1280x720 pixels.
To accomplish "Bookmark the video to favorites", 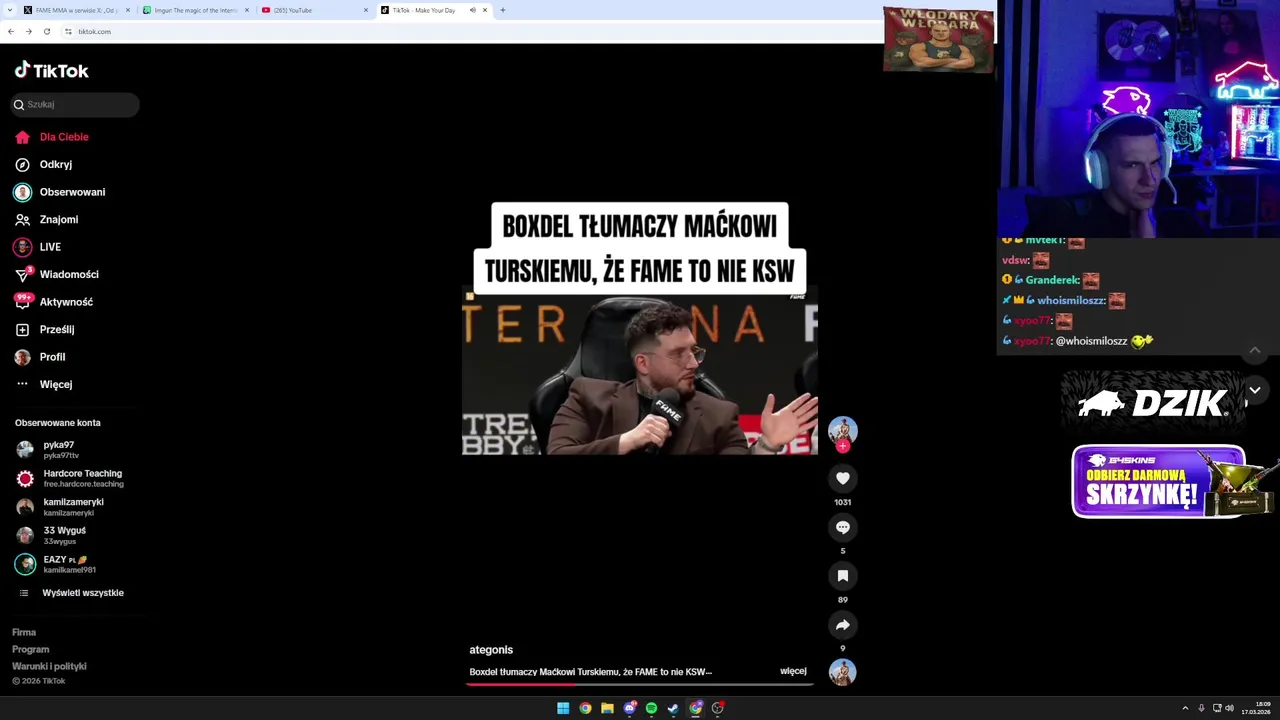I will (843, 576).
